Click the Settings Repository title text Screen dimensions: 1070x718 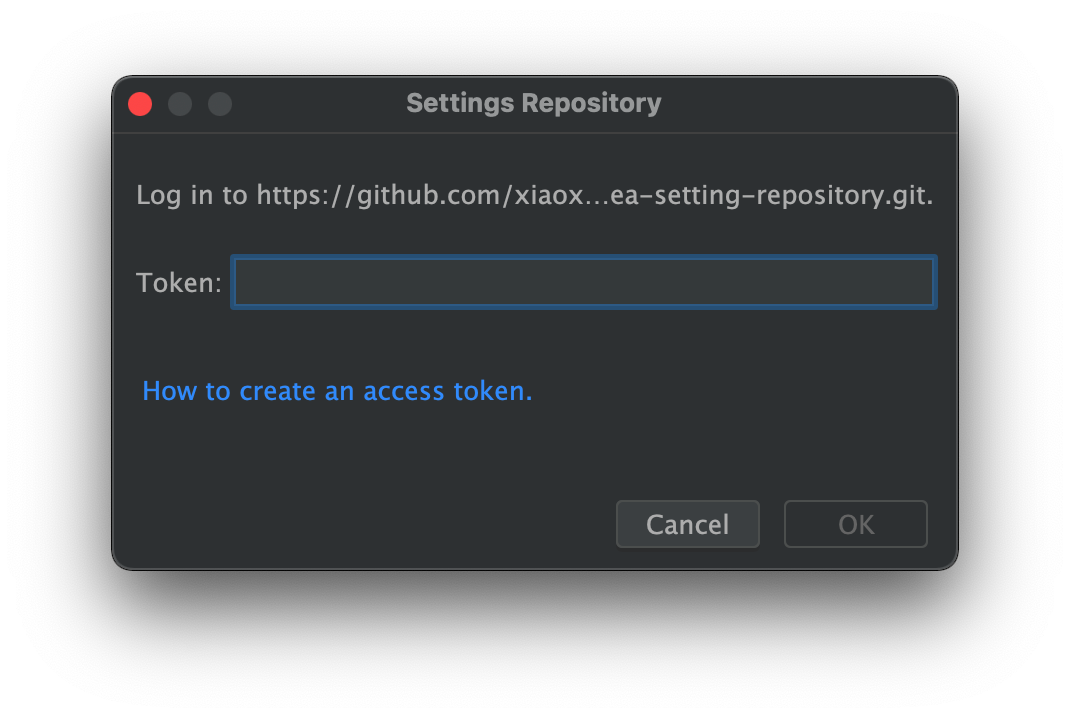pos(533,103)
